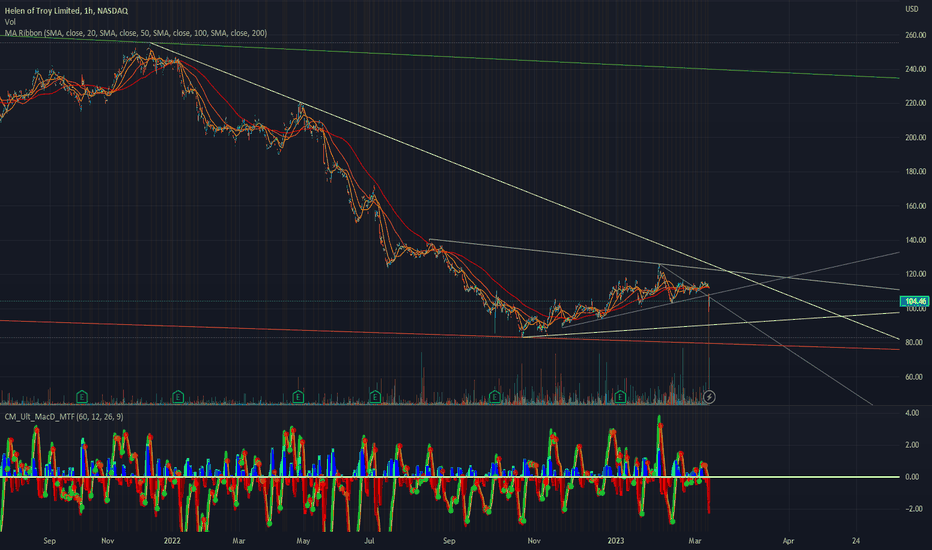Click the 0.00 MACD scale label
This screenshot has width=932, height=550.
coord(912,477)
